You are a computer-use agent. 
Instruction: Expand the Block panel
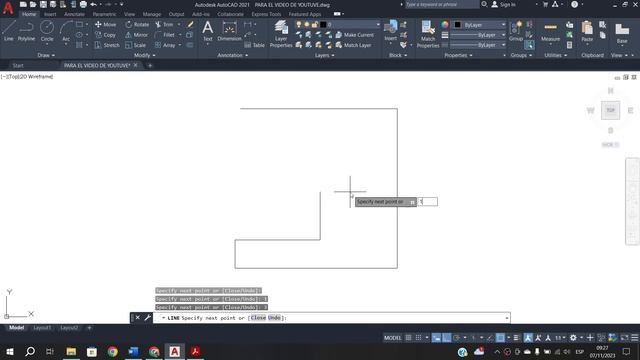pyautogui.click(x=398, y=55)
